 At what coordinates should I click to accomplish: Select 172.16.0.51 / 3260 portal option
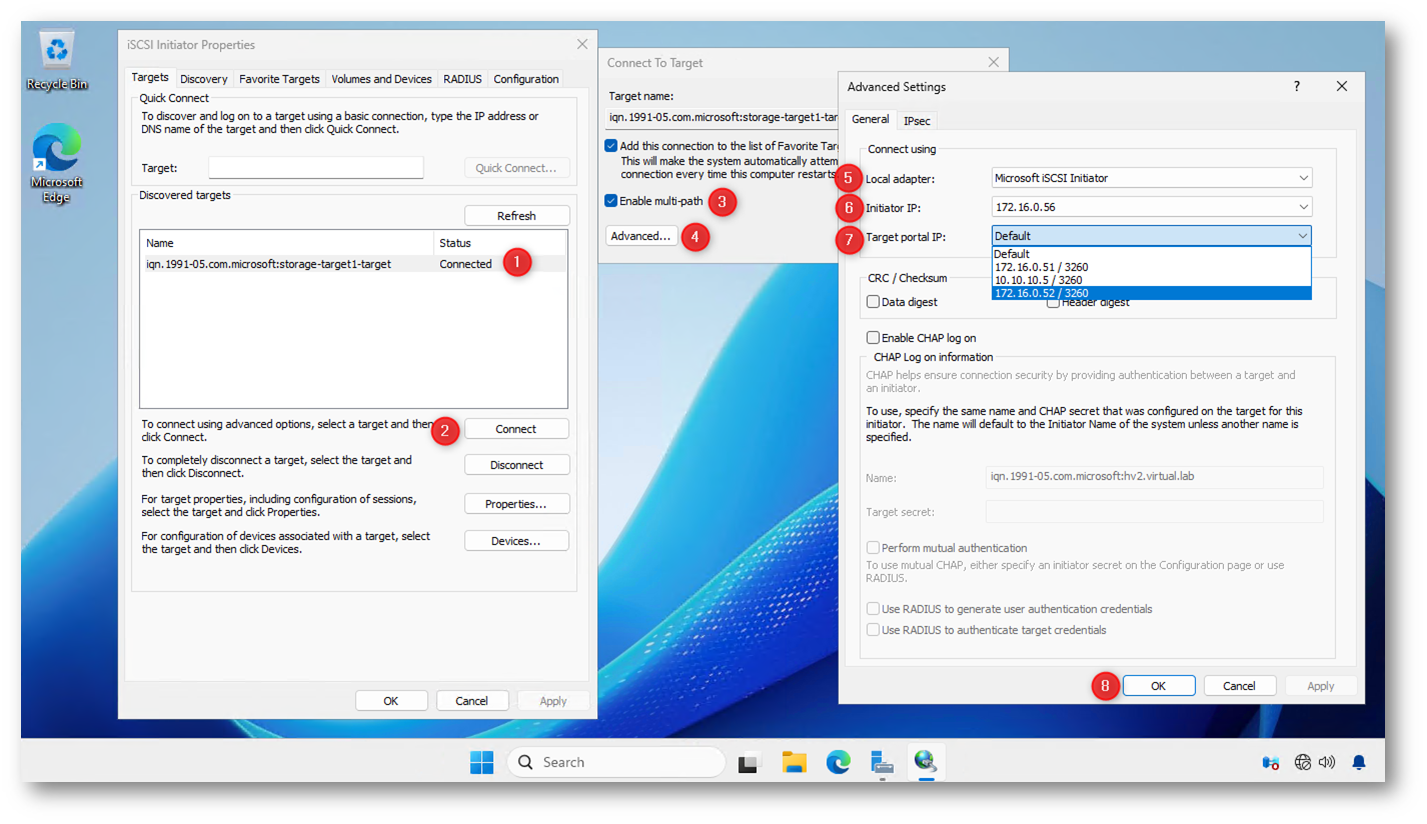[1041, 268]
